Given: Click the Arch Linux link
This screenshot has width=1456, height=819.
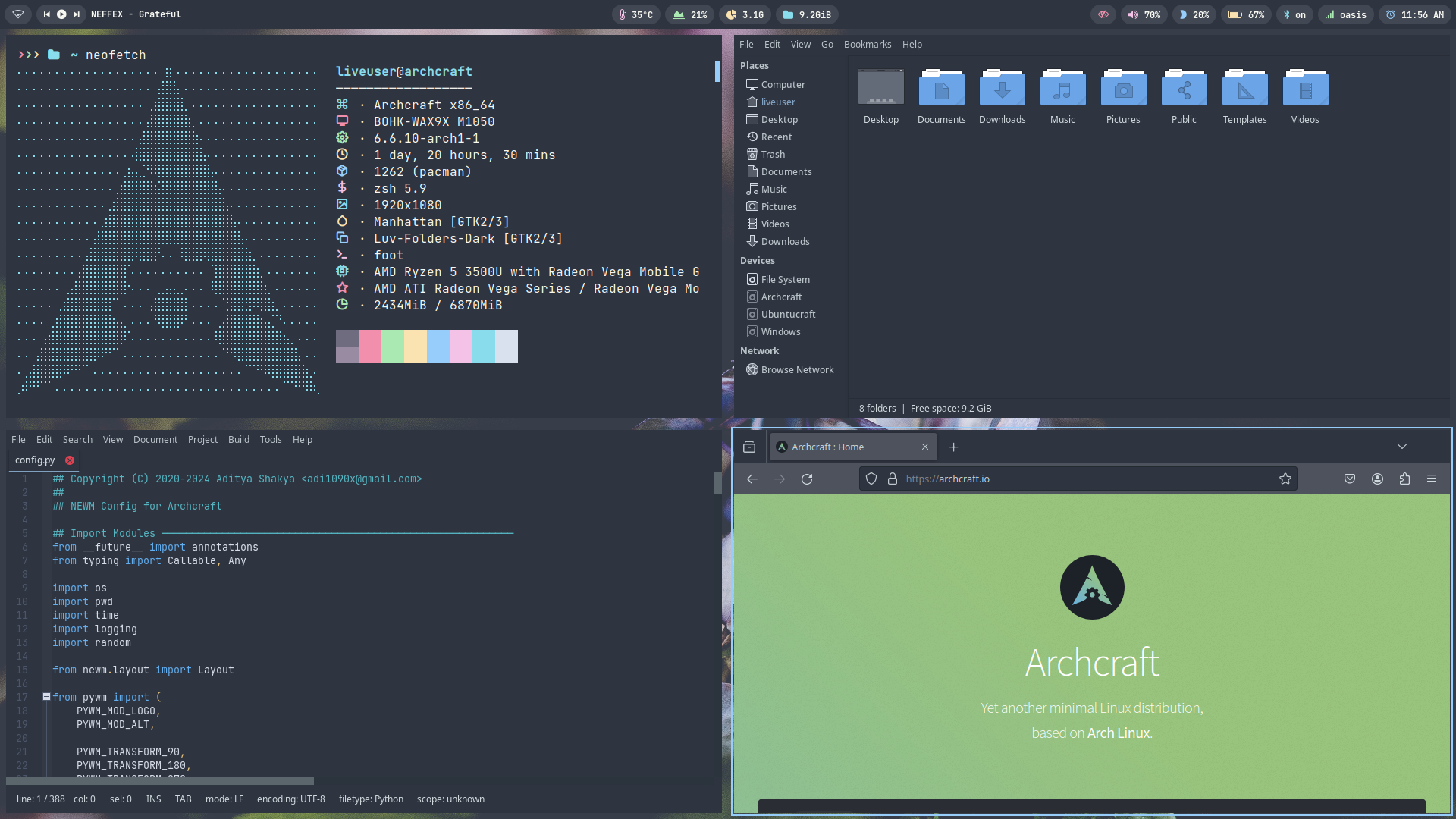Looking at the screenshot, I should click(1118, 733).
